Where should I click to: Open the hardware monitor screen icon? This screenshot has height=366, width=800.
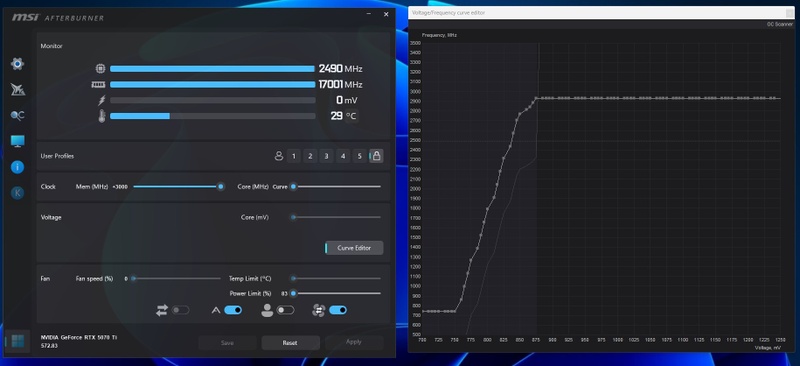pos(17,141)
